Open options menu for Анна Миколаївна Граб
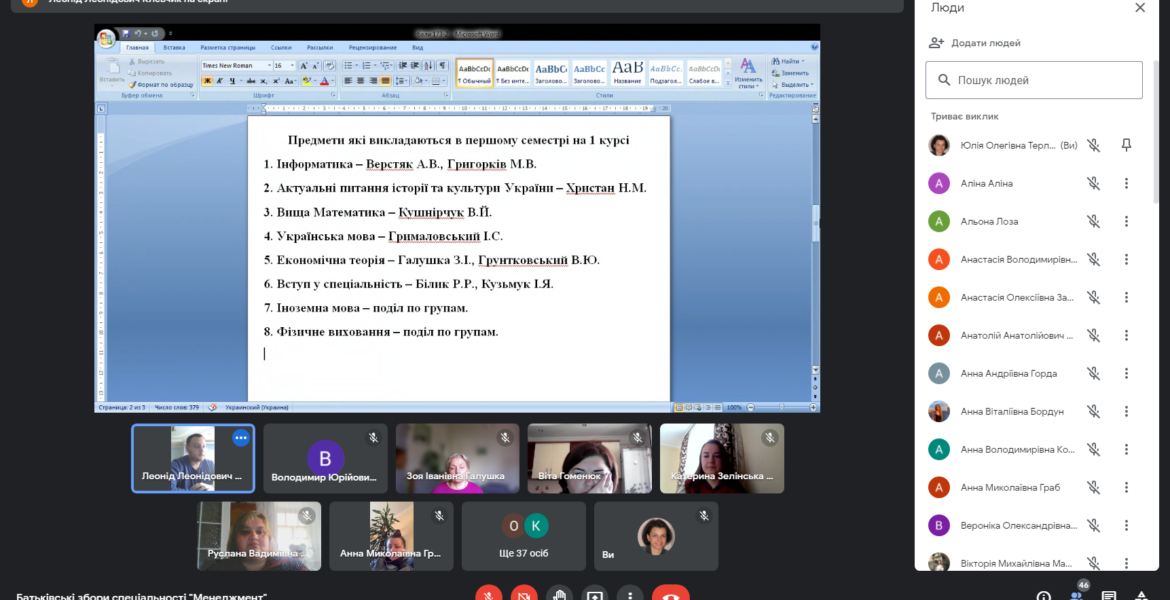 pyautogui.click(x=1126, y=487)
